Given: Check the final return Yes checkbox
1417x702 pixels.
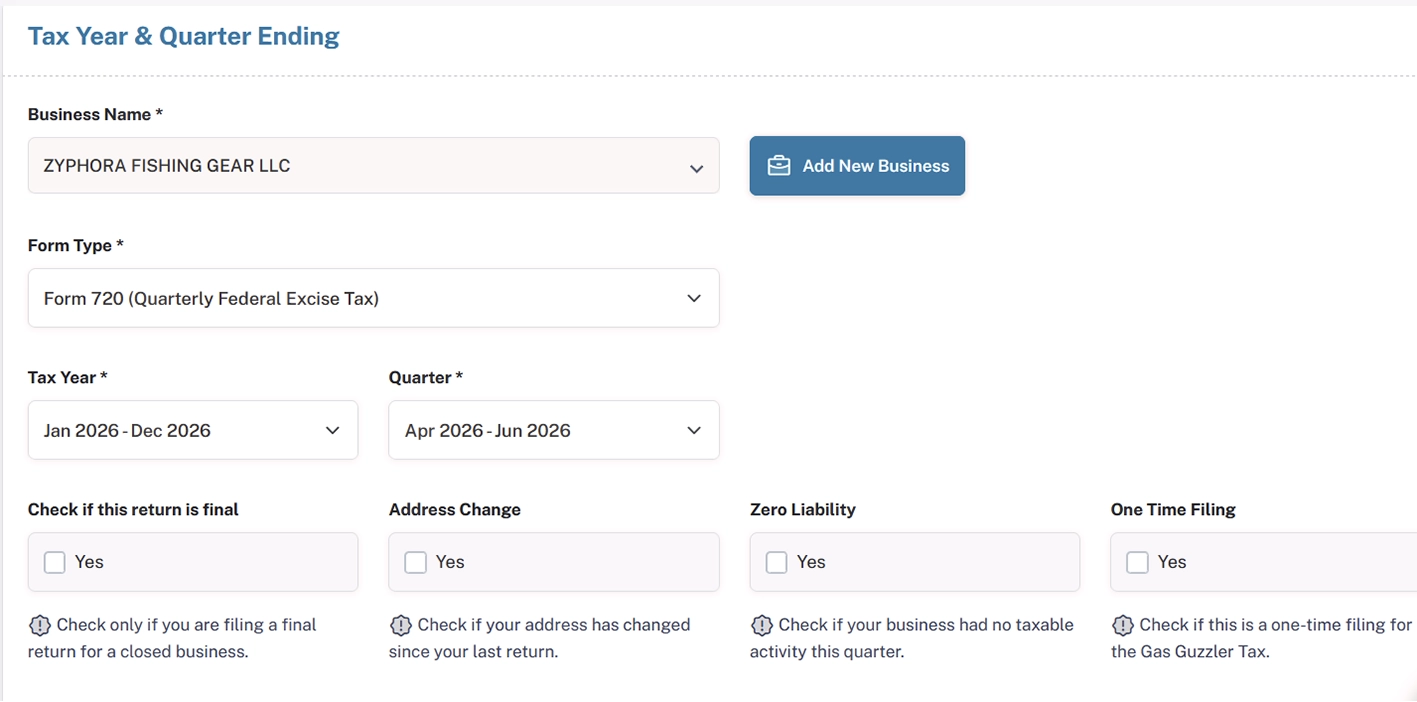Looking at the screenshot, I should pyautogui.click(x=55, y=562).
